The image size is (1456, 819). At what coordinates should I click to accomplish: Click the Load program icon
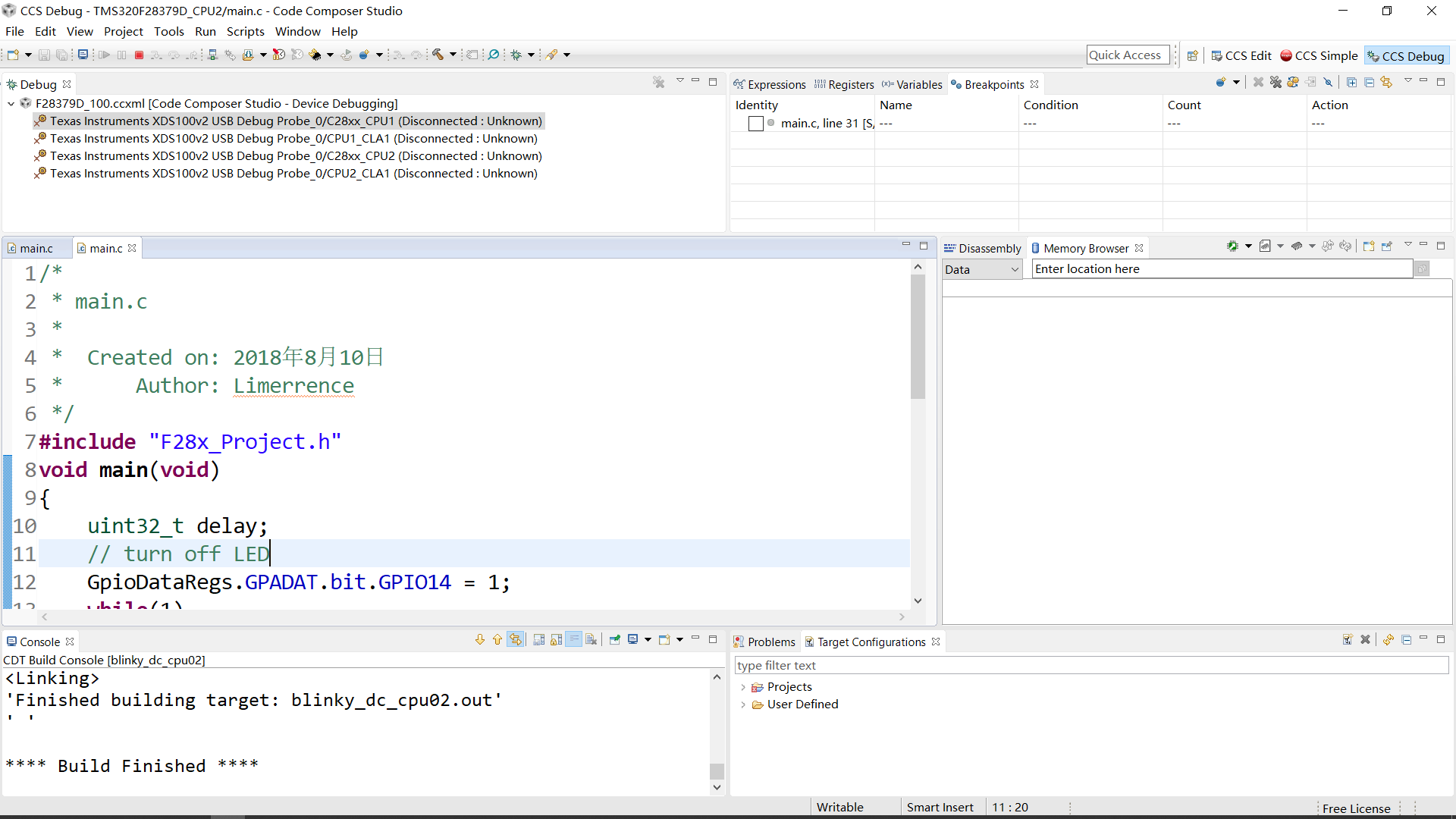[x=248, y=55]
